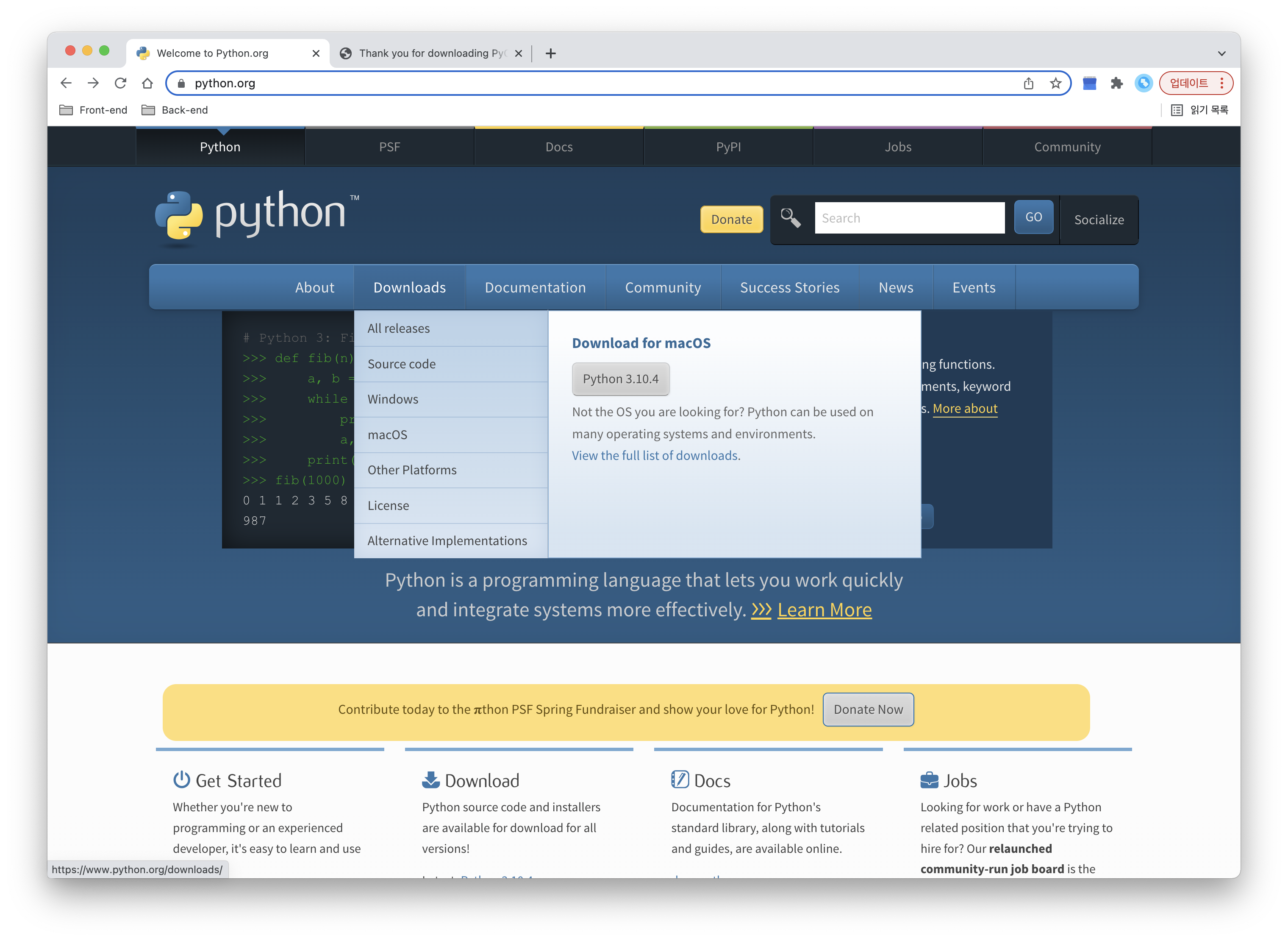
Task: Choose All releases from Downloads menu
Action: pos(451,329)
